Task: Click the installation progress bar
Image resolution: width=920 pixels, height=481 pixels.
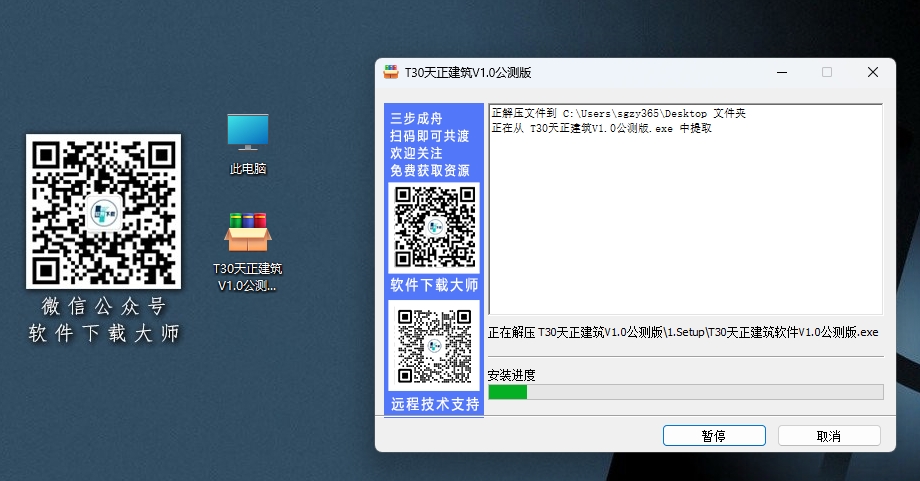Action: coord(686,392)
